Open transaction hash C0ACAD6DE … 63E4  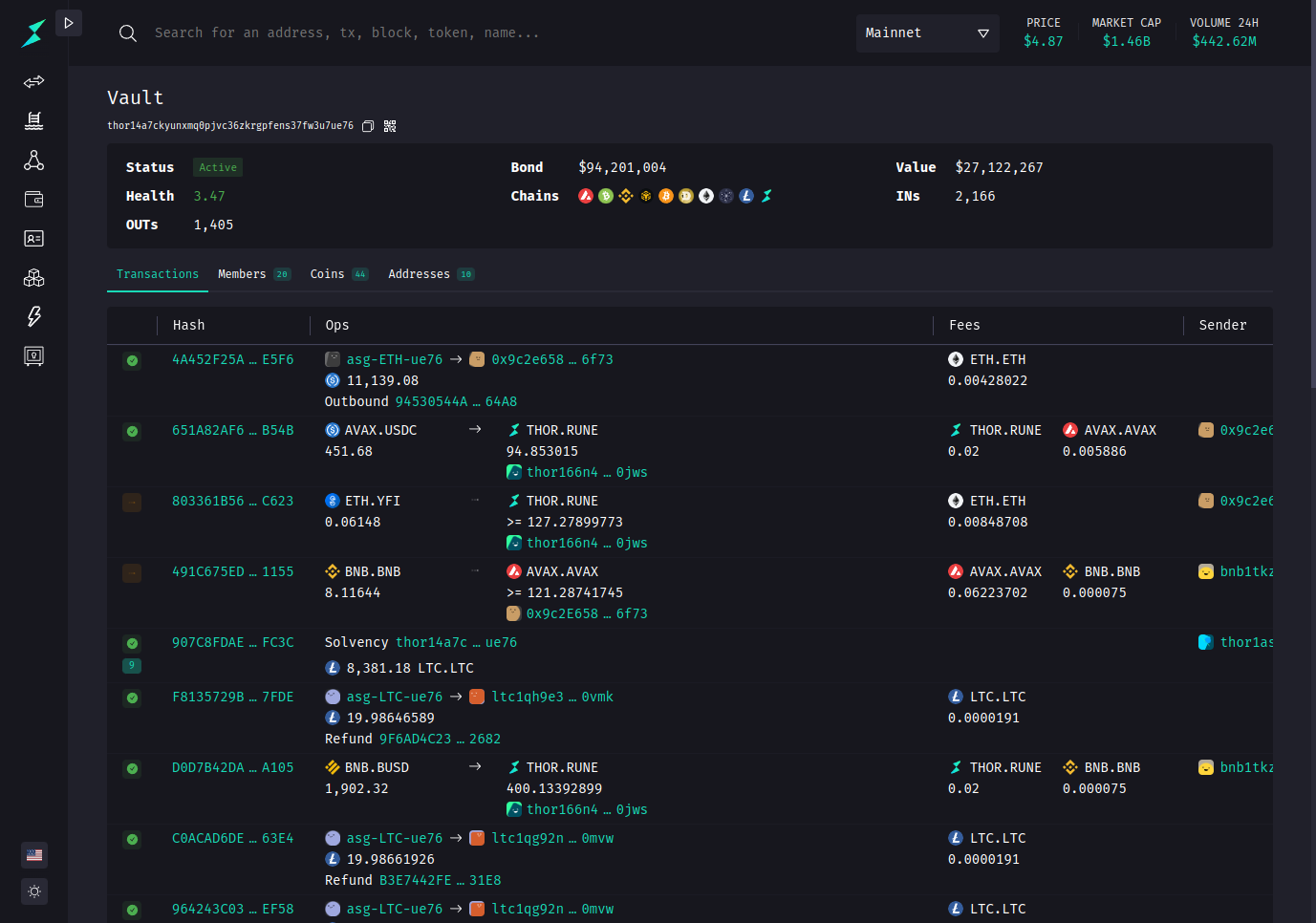(232, 838)
